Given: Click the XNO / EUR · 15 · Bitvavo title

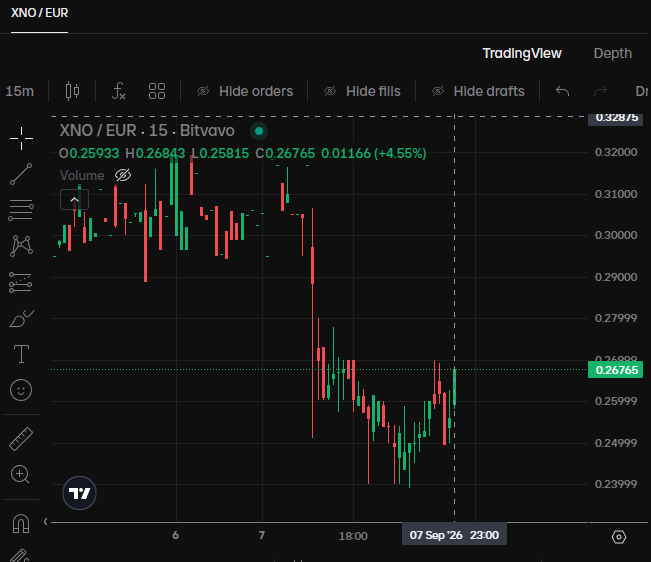Looking at the screenshot, I should coord(147,131).
